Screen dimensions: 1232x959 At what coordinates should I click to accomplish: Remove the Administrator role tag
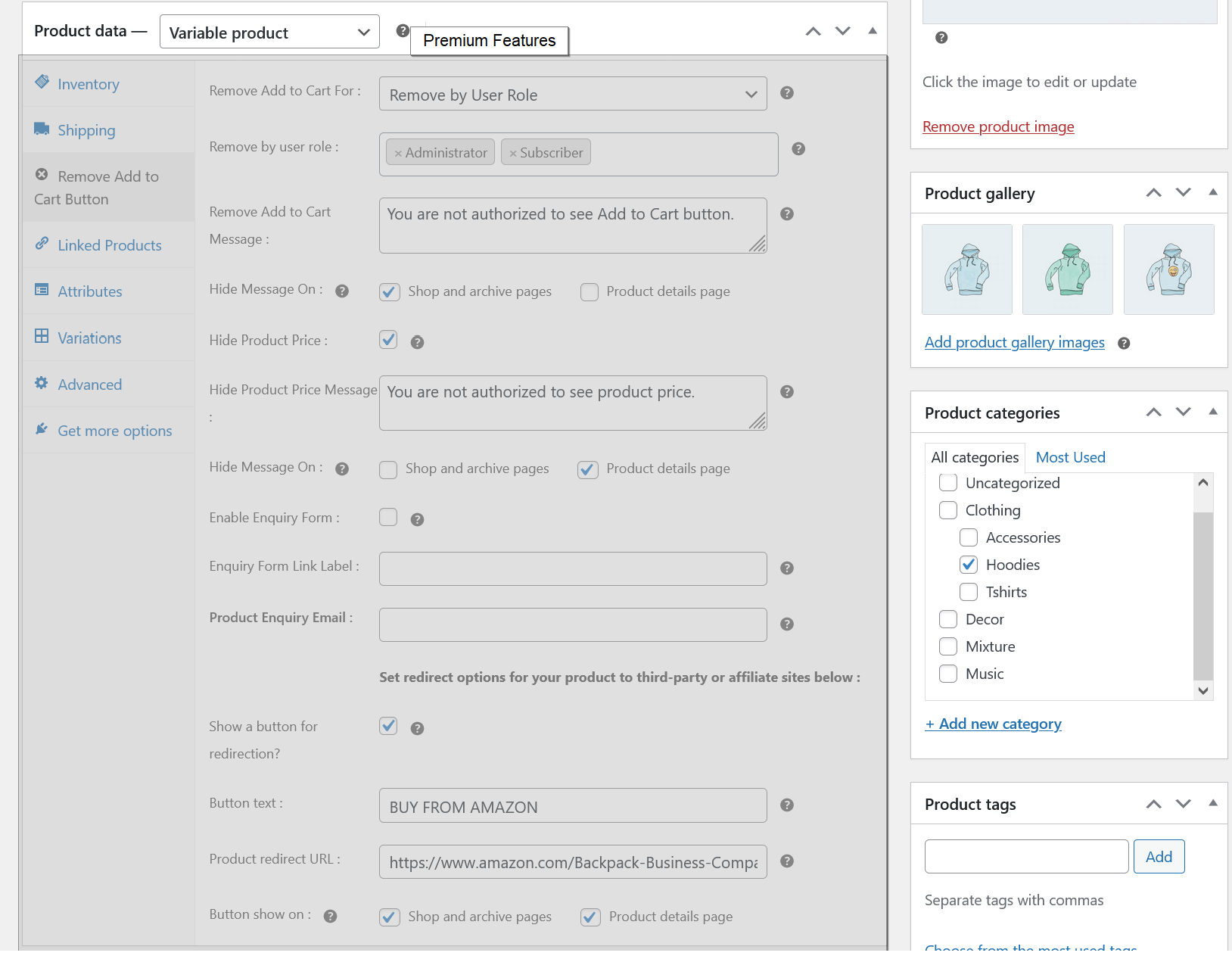(x=398, y=153)
